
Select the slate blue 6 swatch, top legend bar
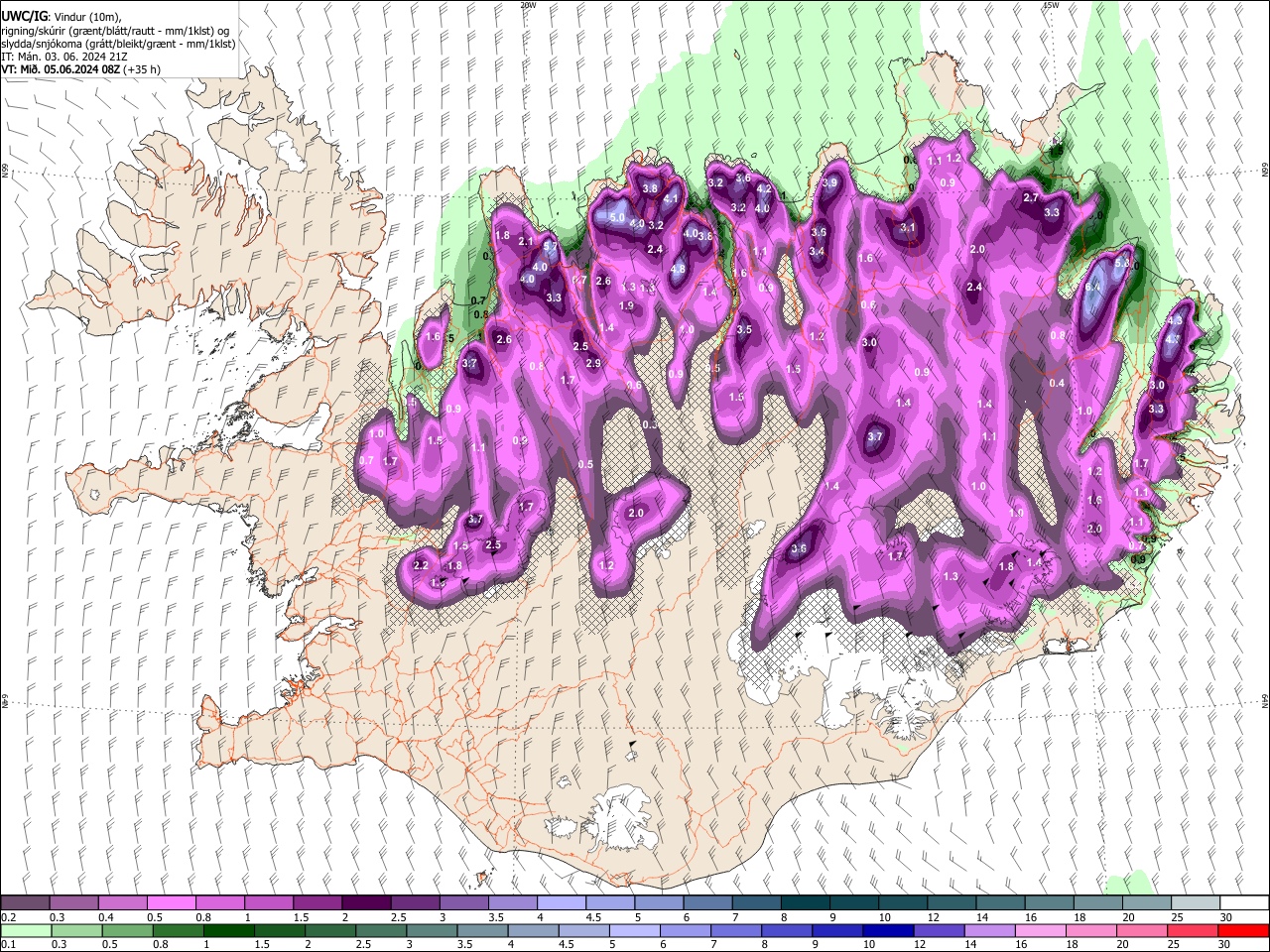[x=707, y=903]
